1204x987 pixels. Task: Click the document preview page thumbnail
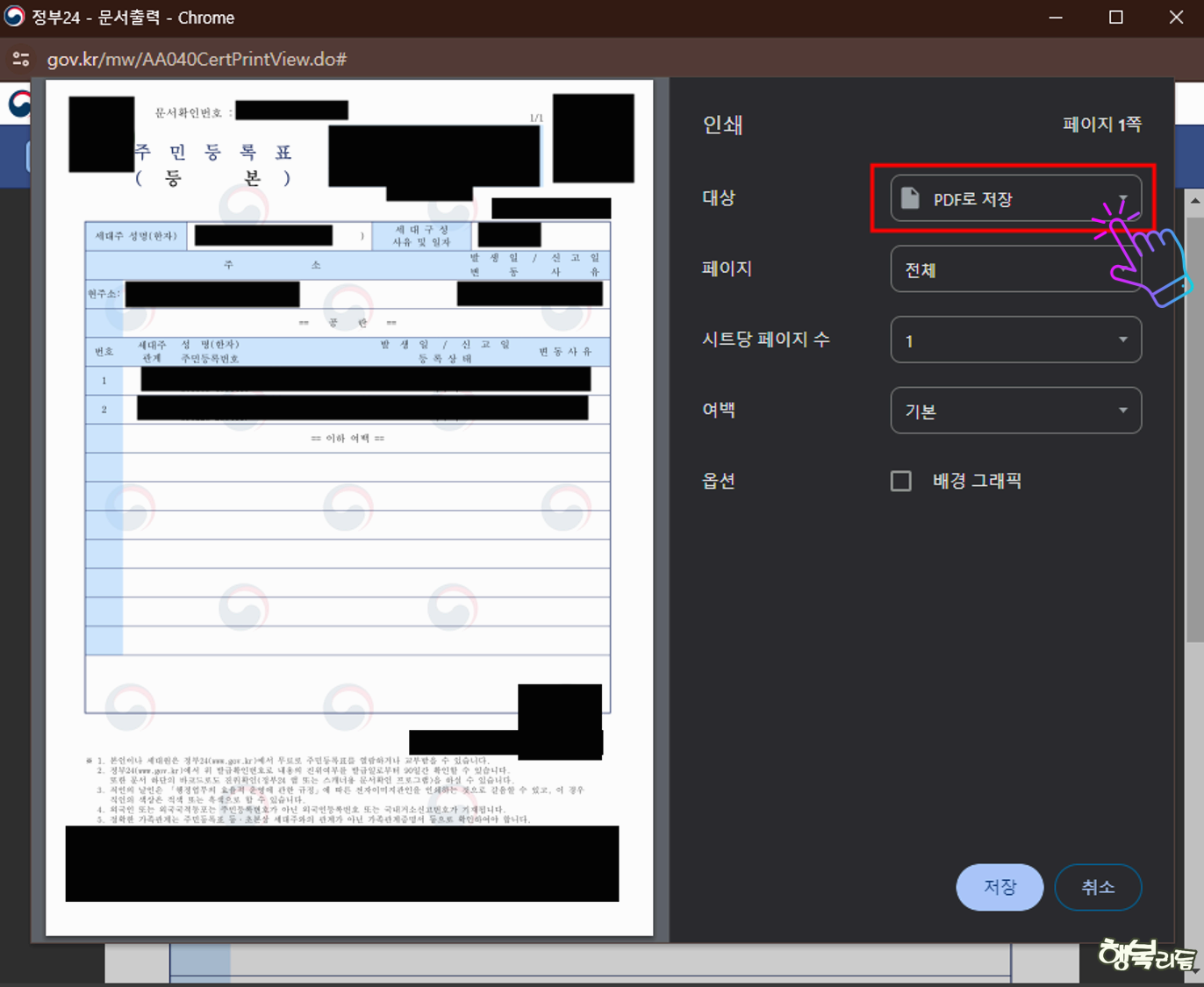[x=349, y=508]
